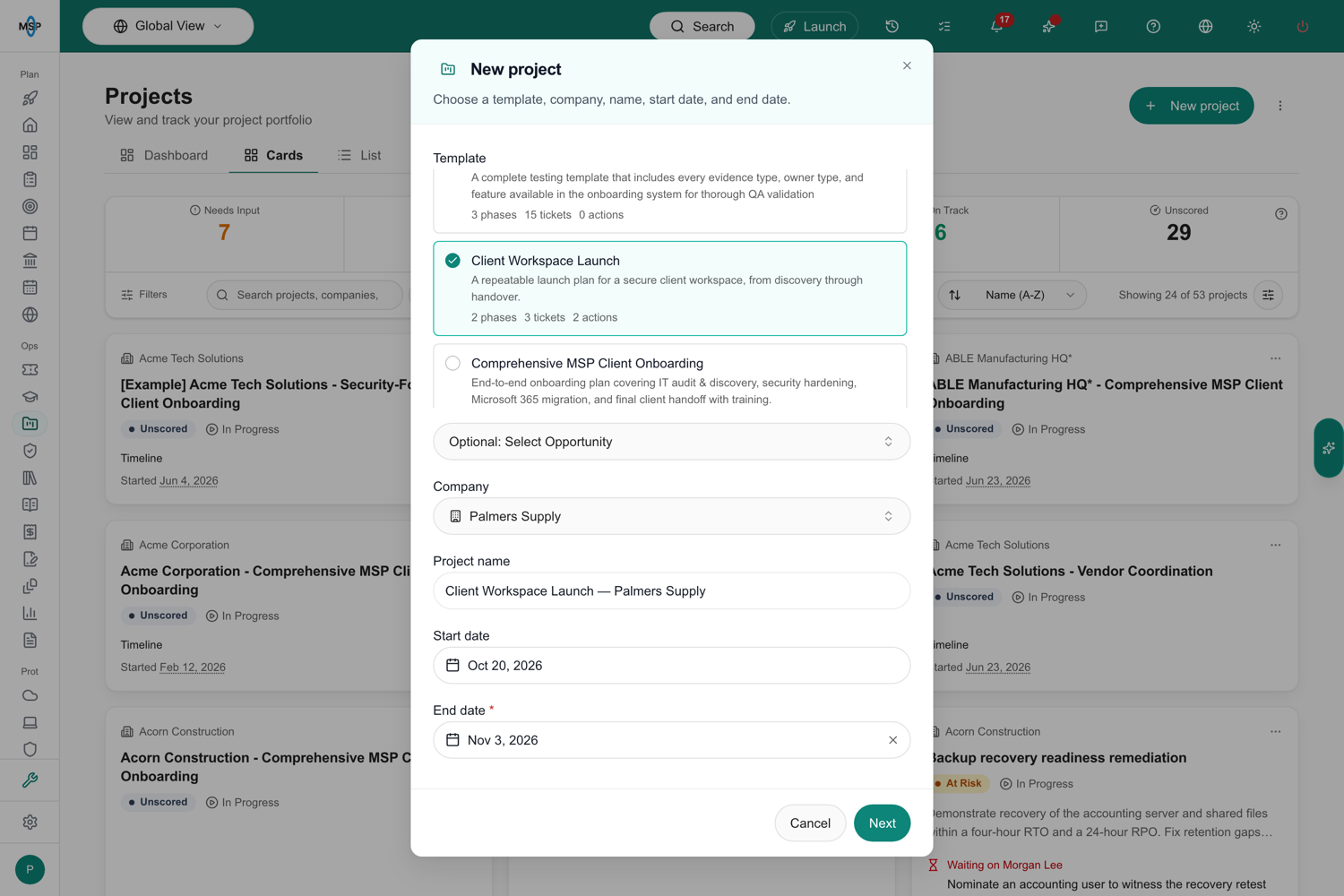Open the Start date field Oct 20, 2026
The width and height of the screenshot is (1344, 896).
pos(671,666)
